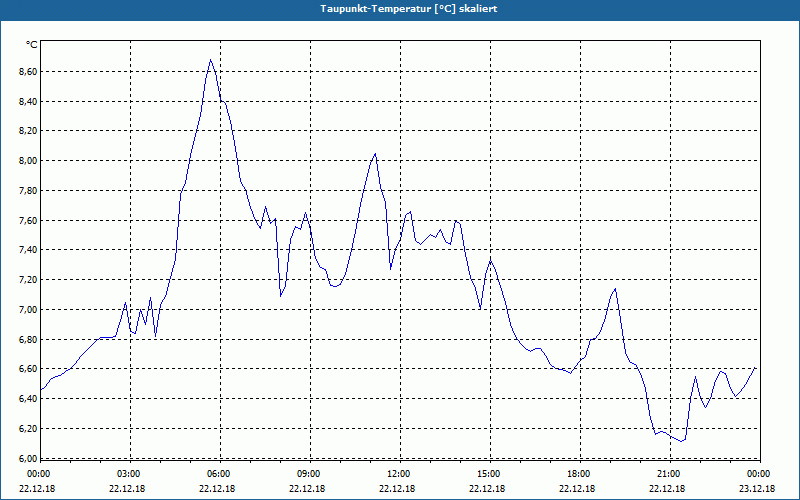Pick the 6,00 y-axis value
The image size is (800, 500).
coord(28,458)
